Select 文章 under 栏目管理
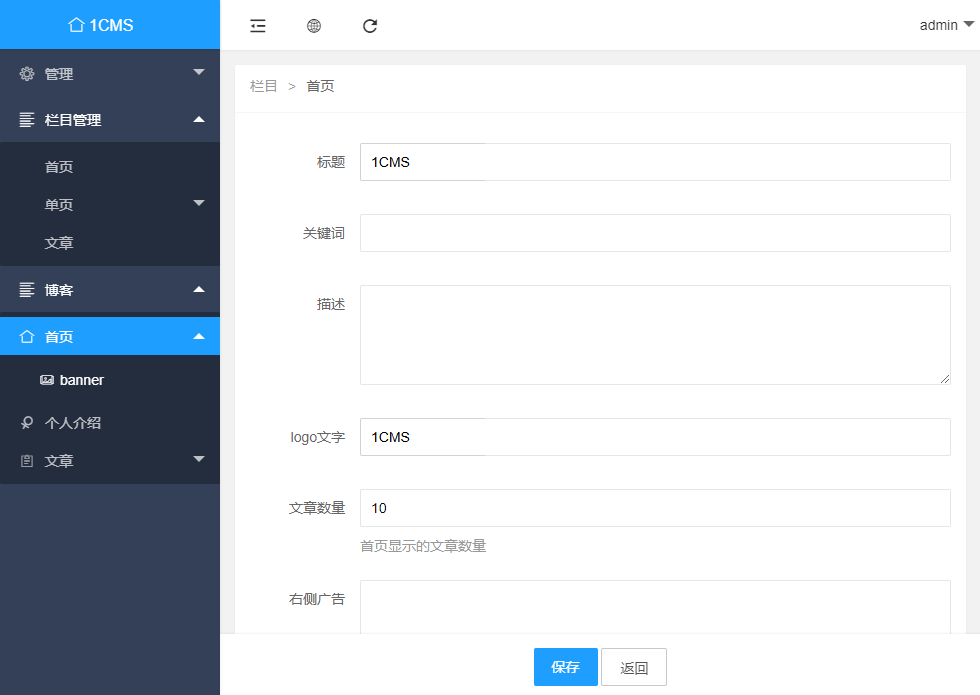This screenshot has width=980, height=695. tap(59, 243)
